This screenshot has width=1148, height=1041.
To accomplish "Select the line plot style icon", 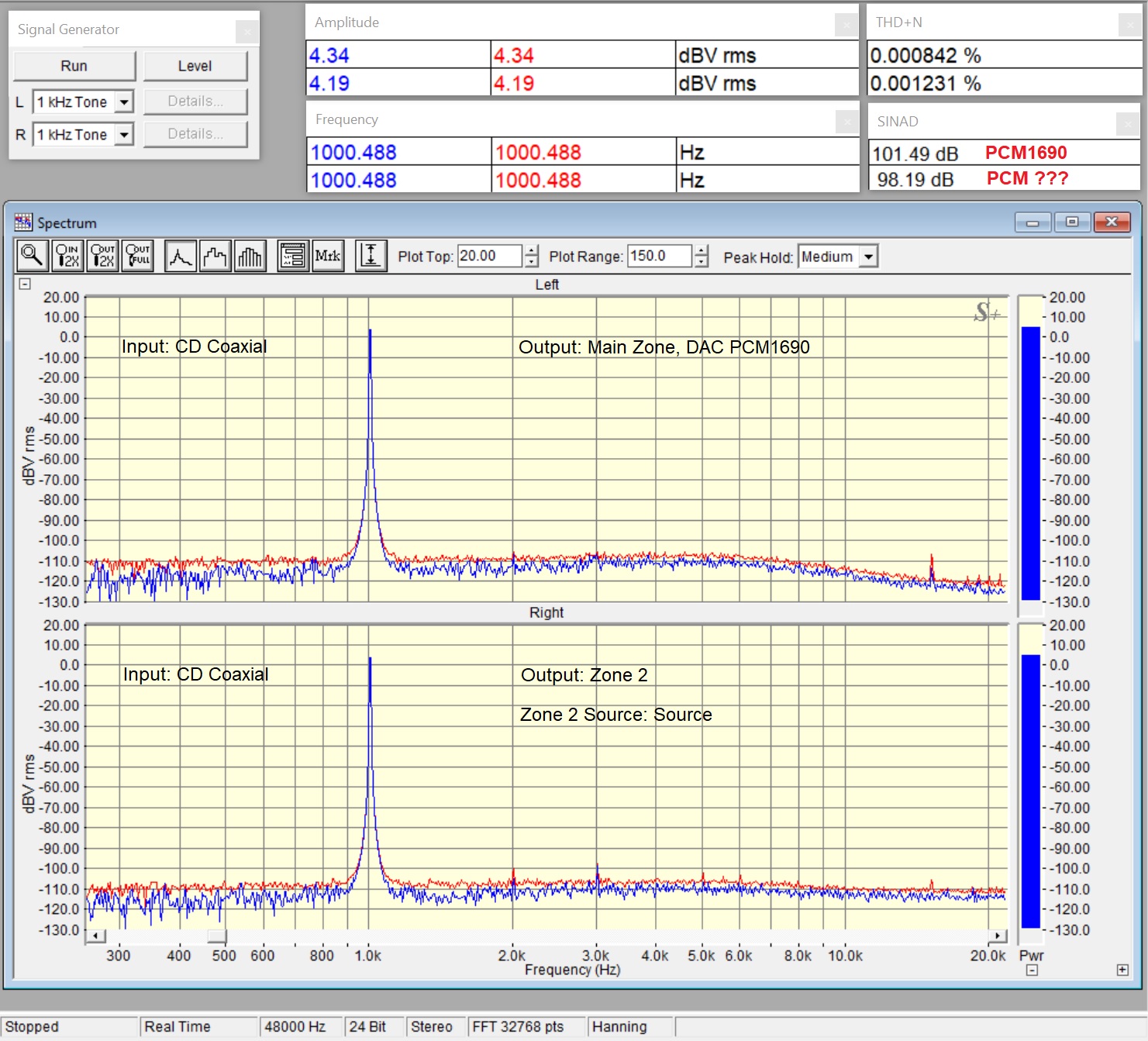I will tap(181, 255).
